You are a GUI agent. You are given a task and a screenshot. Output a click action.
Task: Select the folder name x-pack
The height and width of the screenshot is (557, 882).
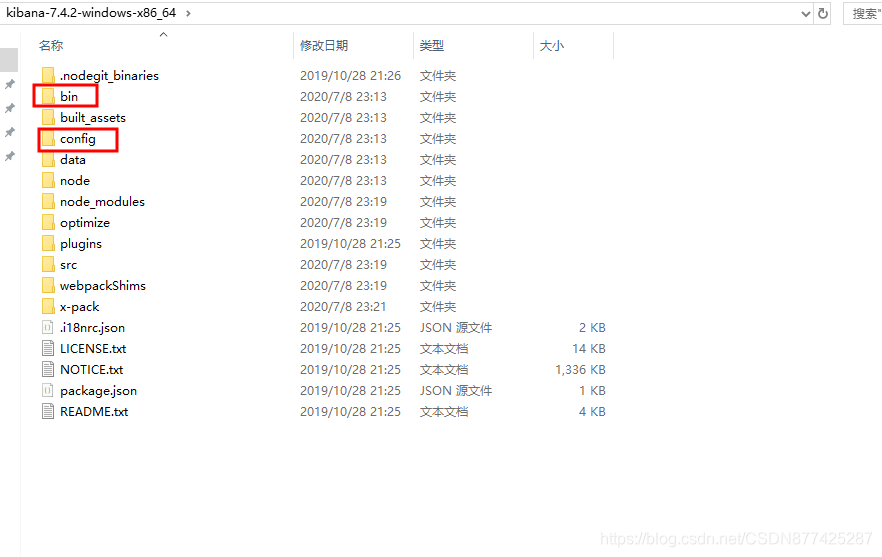(x=79, y=307)
